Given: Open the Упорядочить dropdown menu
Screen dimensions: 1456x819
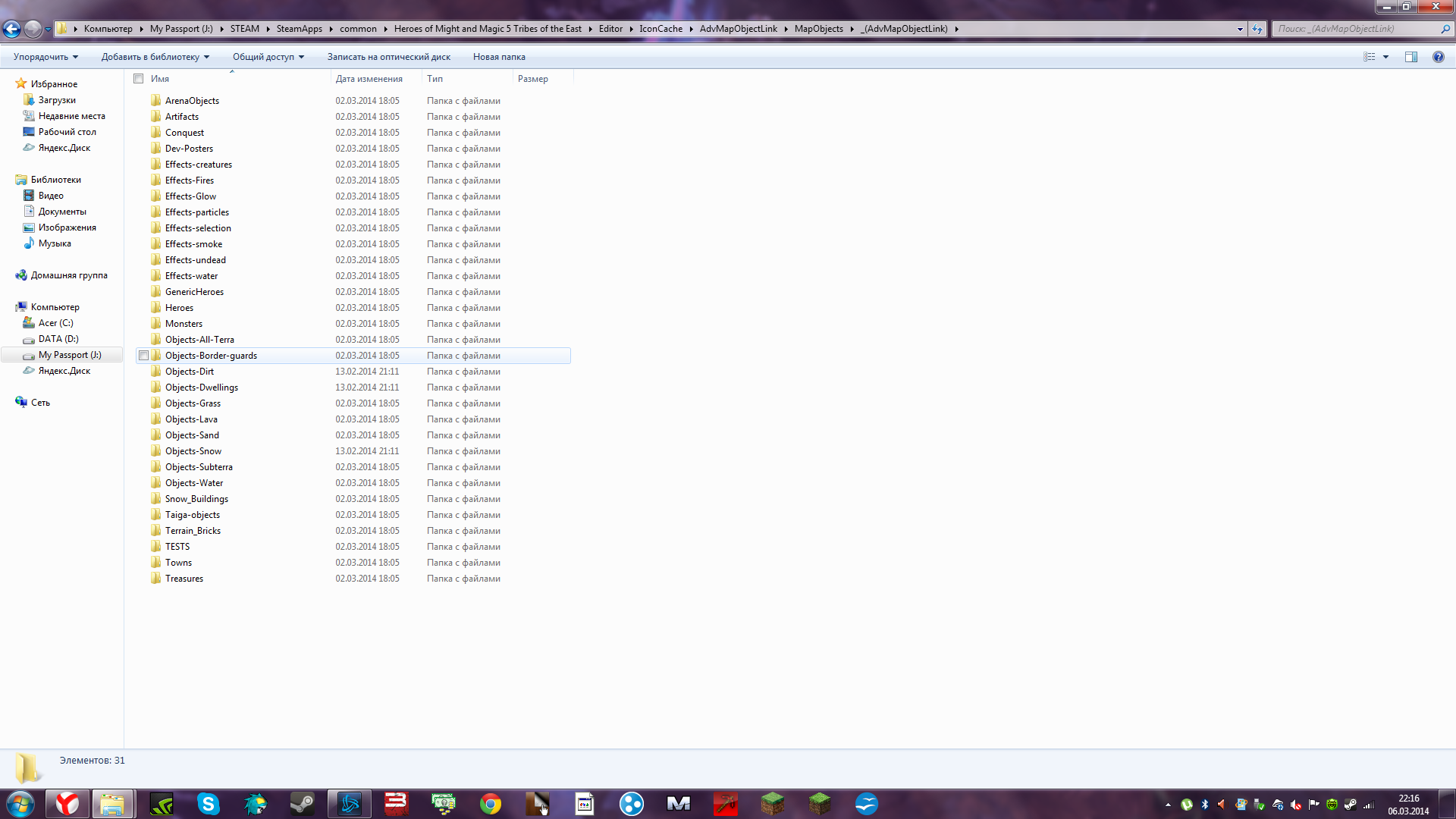Looking at the screenshot, I should pyautogui.click(x=45, y=57).
